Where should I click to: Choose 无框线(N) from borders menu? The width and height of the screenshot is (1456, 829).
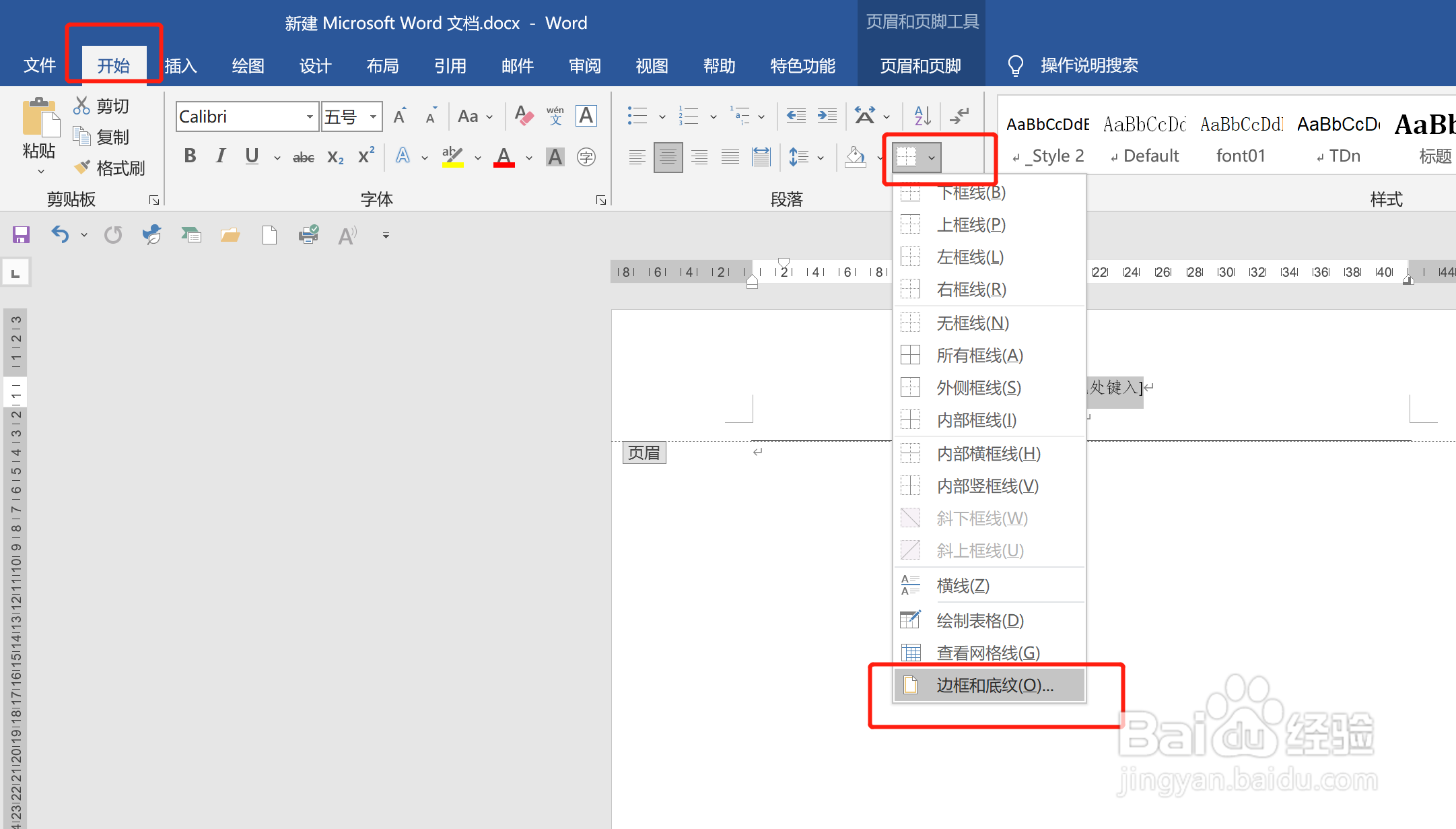990,323
